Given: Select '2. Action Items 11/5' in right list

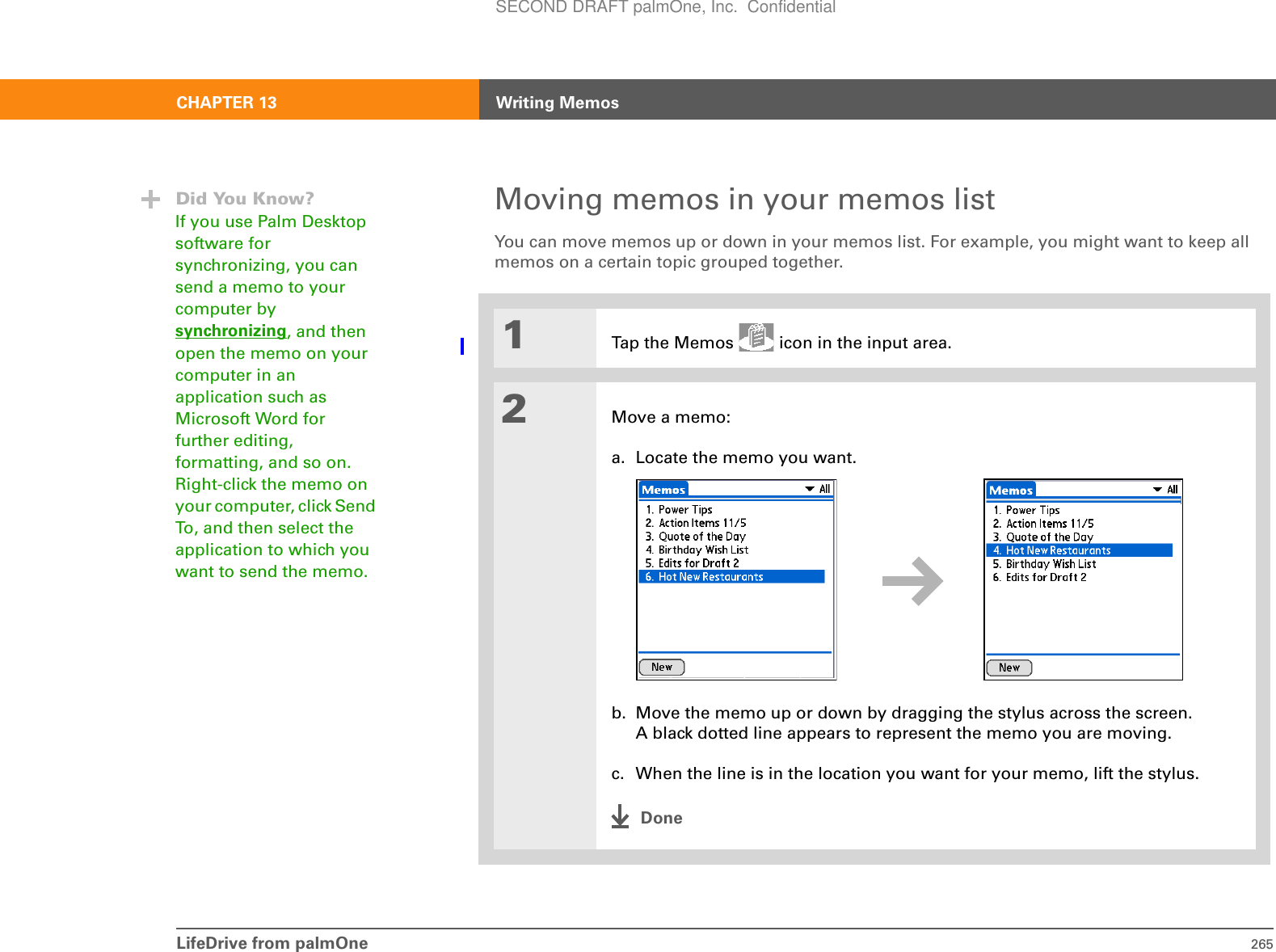Looking at the screenshot, I should 1043,524.
